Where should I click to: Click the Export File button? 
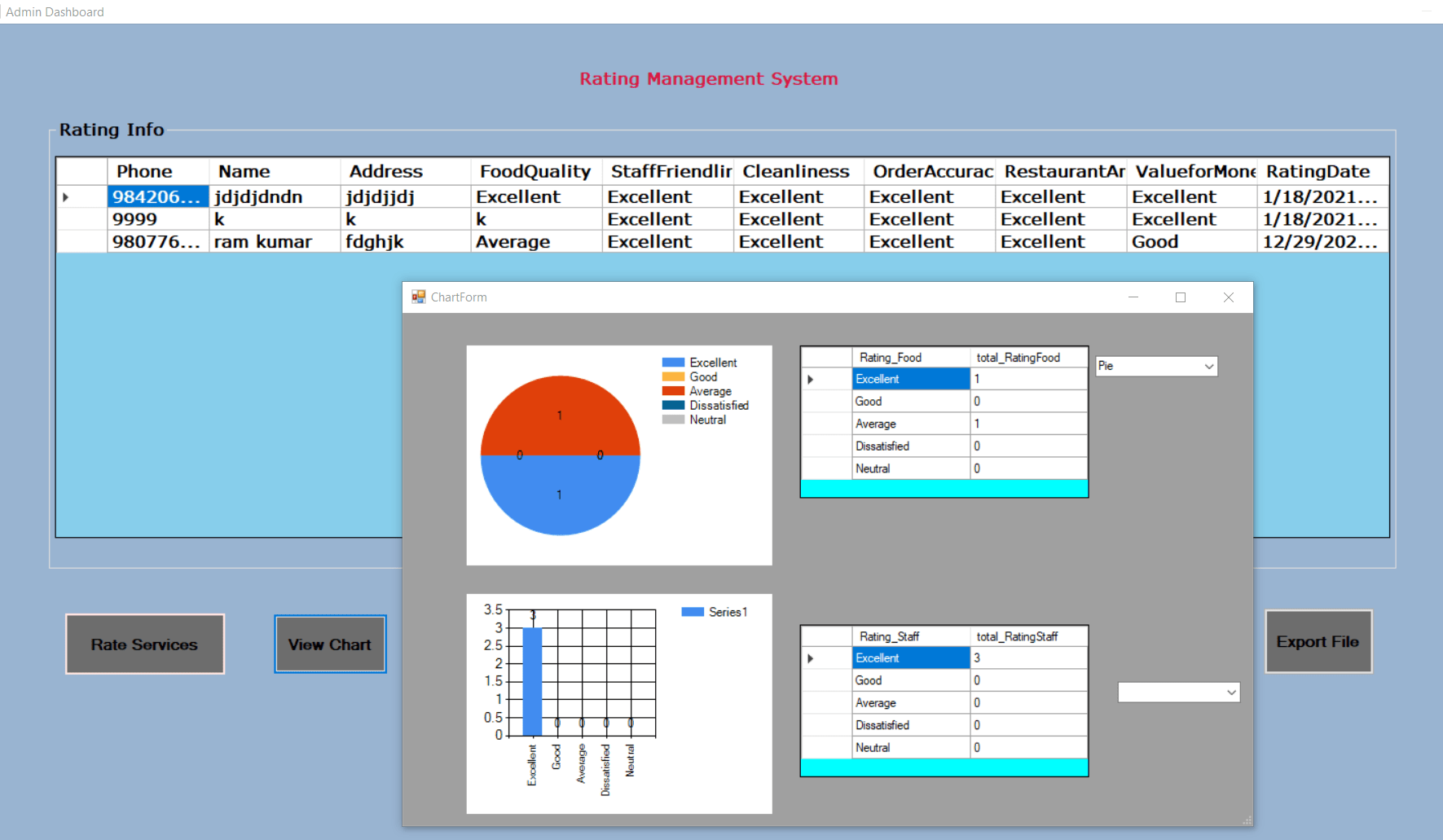(x=1318, y=641)
